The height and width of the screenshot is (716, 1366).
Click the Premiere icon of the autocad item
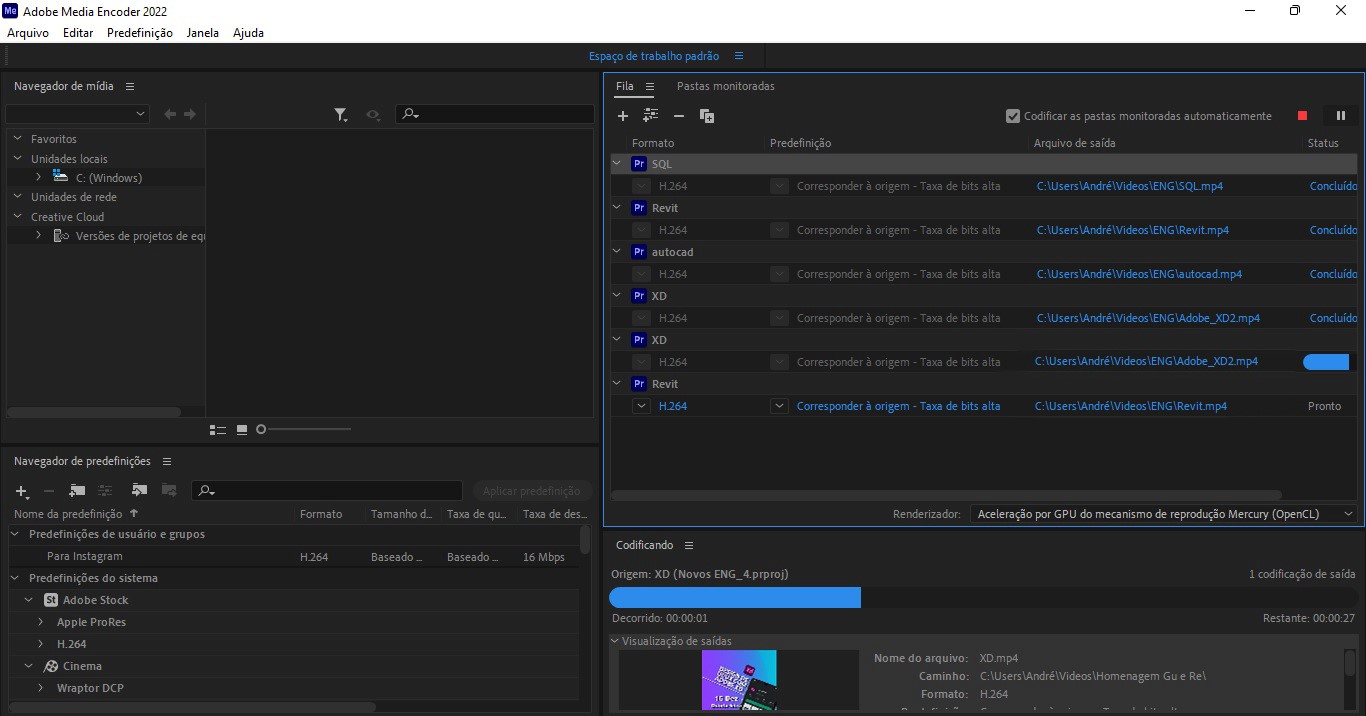640,252
